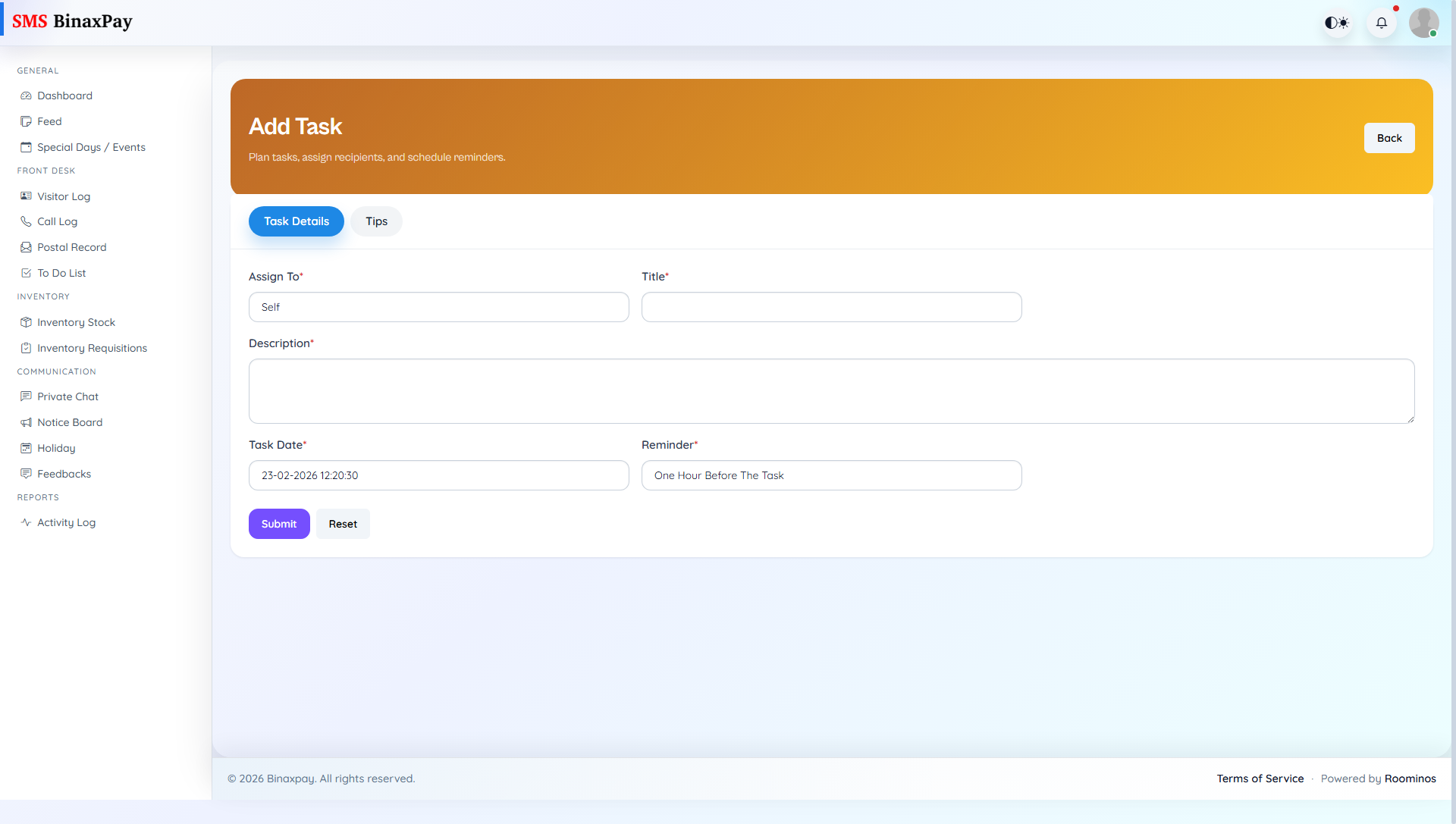
Task: Open the Task Date picker
Action: pyautogui.click(x=438, y=475)
